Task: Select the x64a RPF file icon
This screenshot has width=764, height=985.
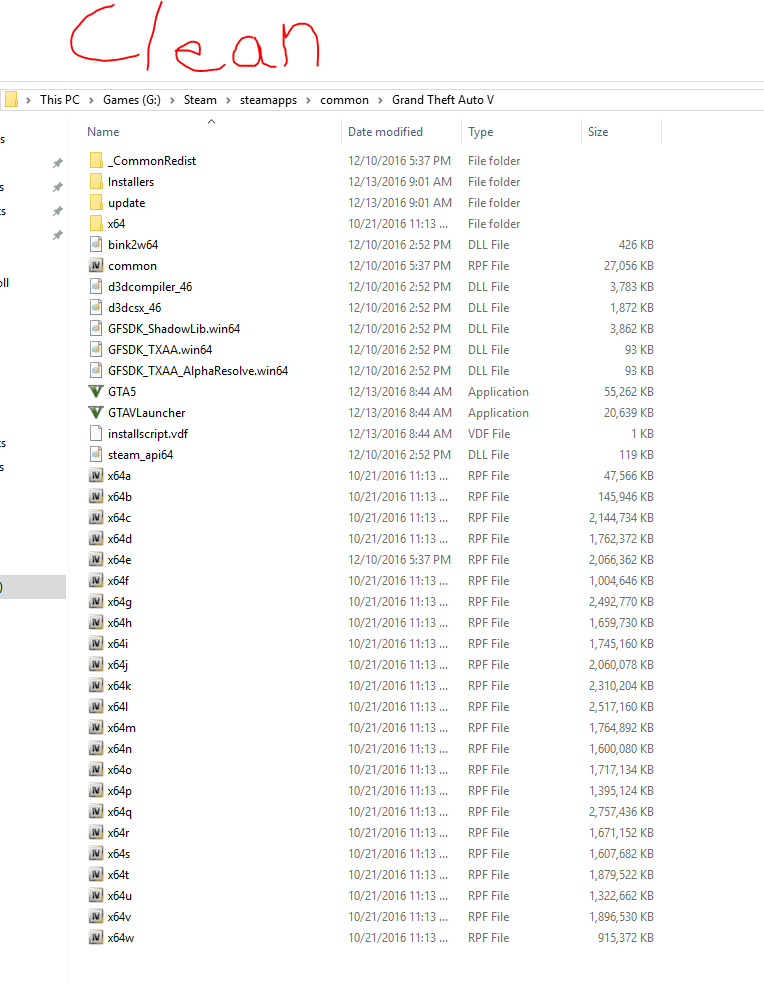Action: 96,476
